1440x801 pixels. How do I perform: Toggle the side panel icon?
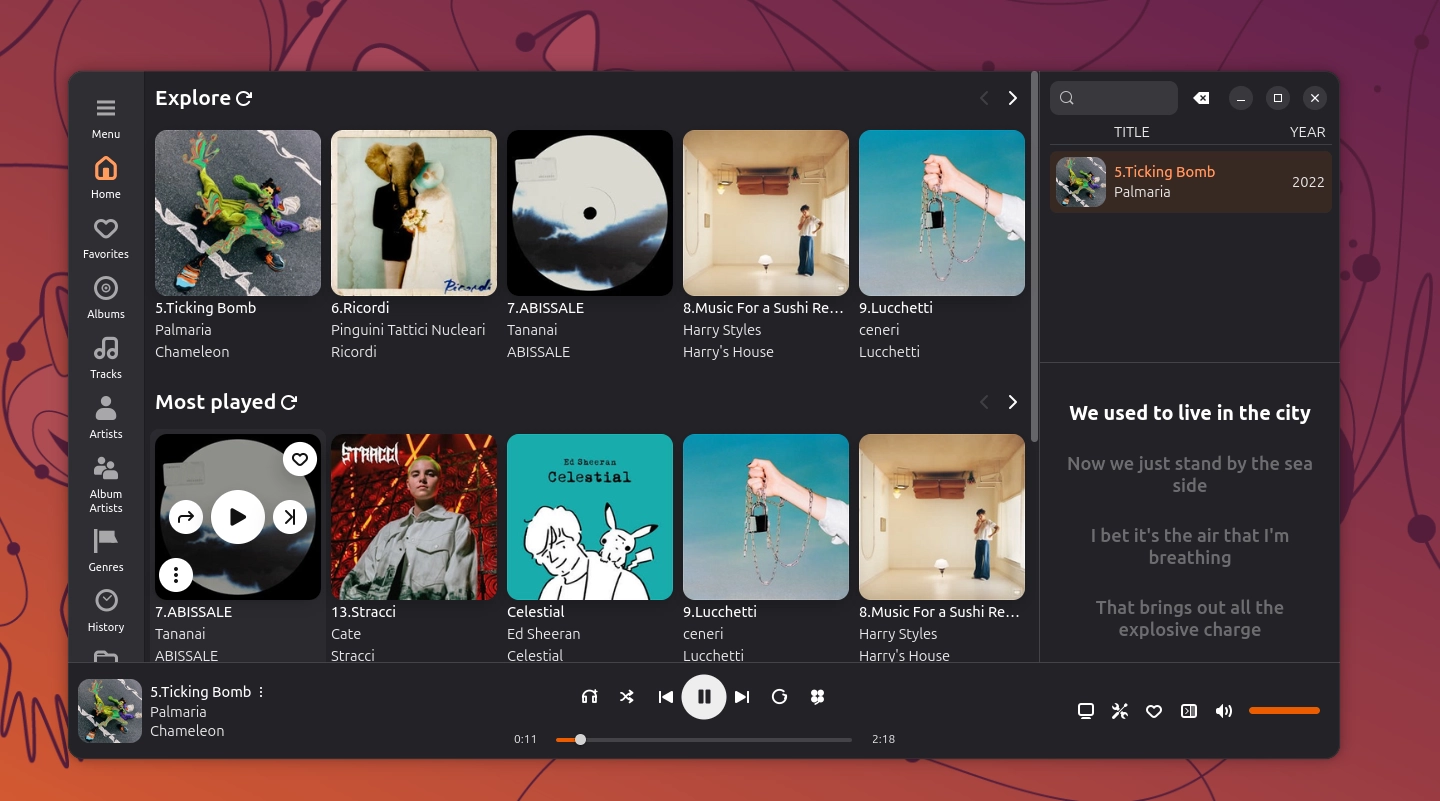click(1188, 711)
